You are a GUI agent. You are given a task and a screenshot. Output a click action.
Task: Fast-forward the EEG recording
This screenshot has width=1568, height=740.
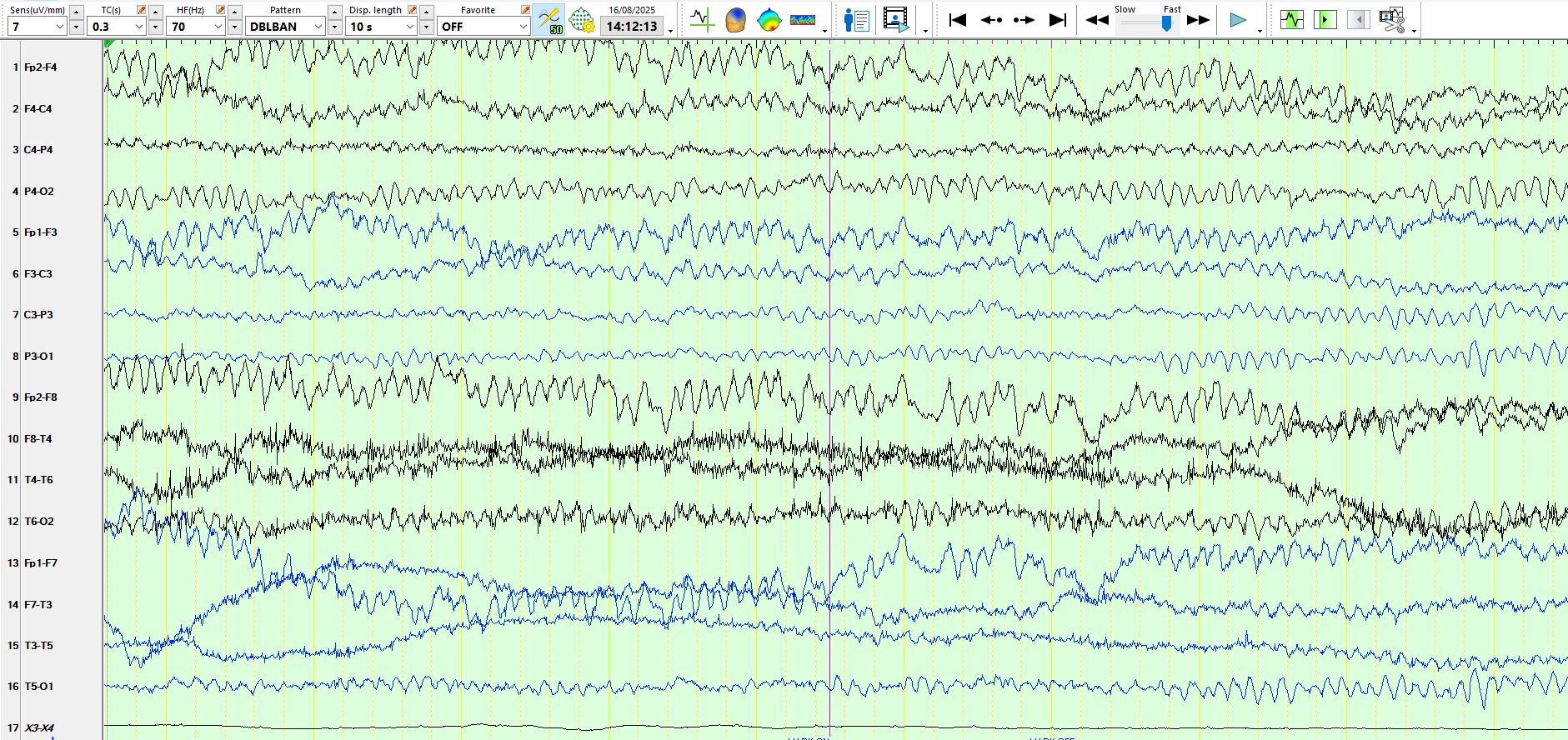tap(1198, 20)
